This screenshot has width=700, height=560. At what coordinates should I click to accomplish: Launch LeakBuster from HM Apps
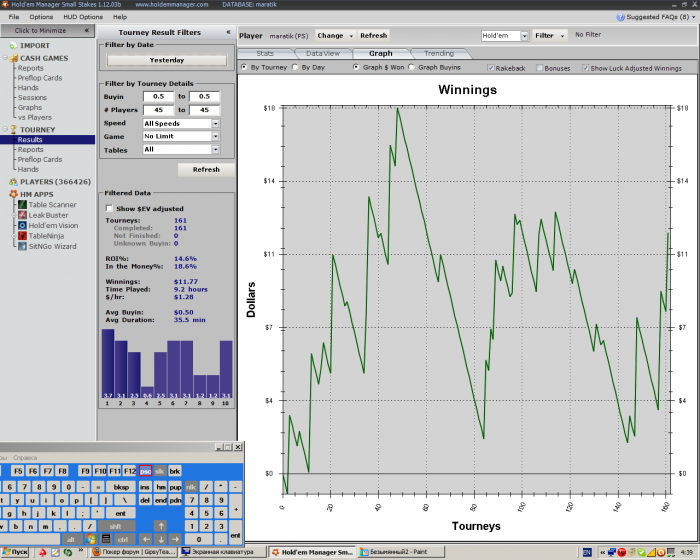(x=48, y=215)
